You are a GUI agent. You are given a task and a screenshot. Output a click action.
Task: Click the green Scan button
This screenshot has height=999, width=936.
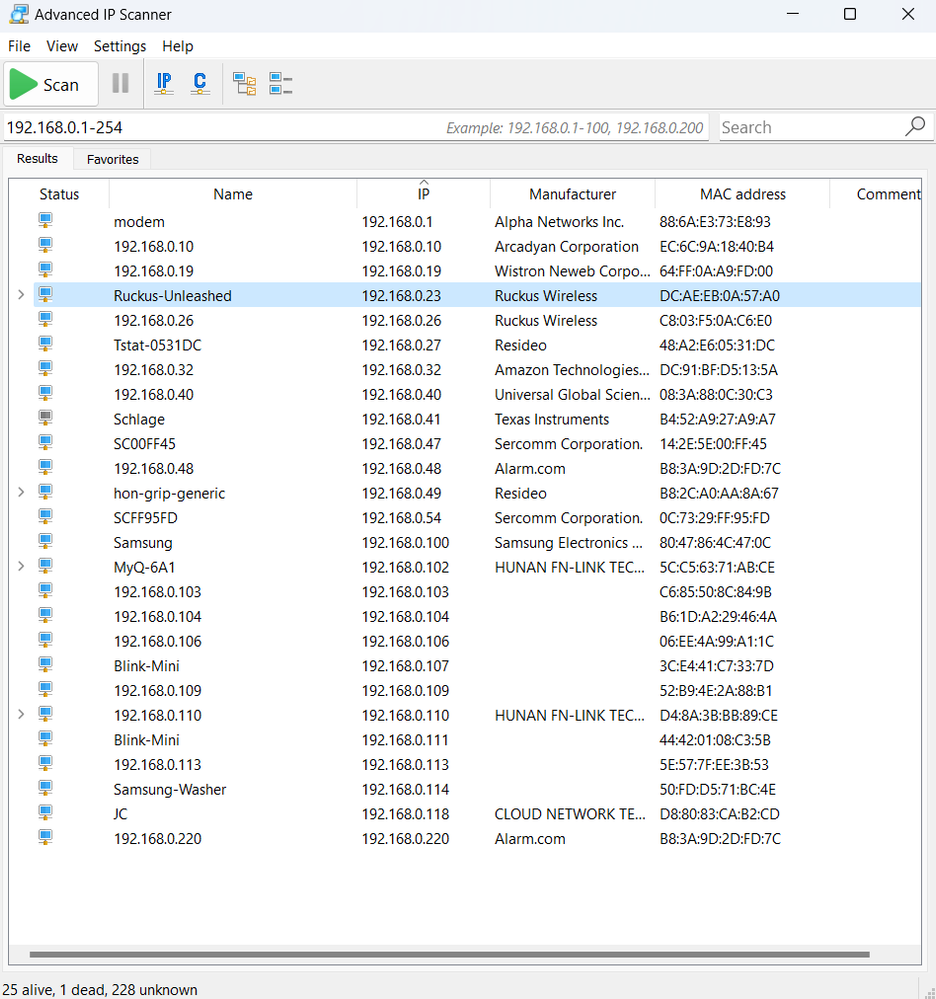click(x=51, y=85)
